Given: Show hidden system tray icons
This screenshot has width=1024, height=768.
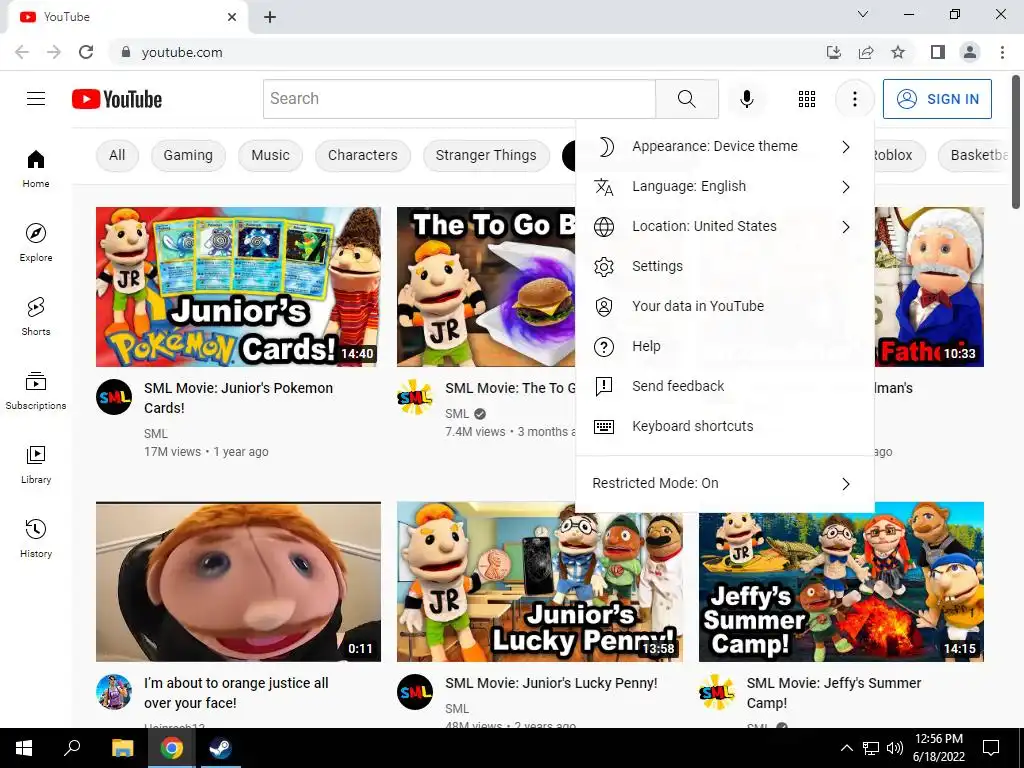Looking at the screenshot, I should (x=846, y=748).
